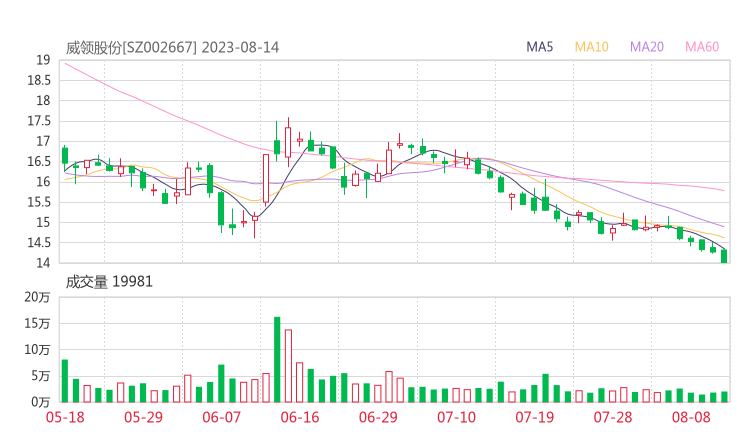
Task: Click the highest red candlestick near 17.5
Action: click(288, 142)
